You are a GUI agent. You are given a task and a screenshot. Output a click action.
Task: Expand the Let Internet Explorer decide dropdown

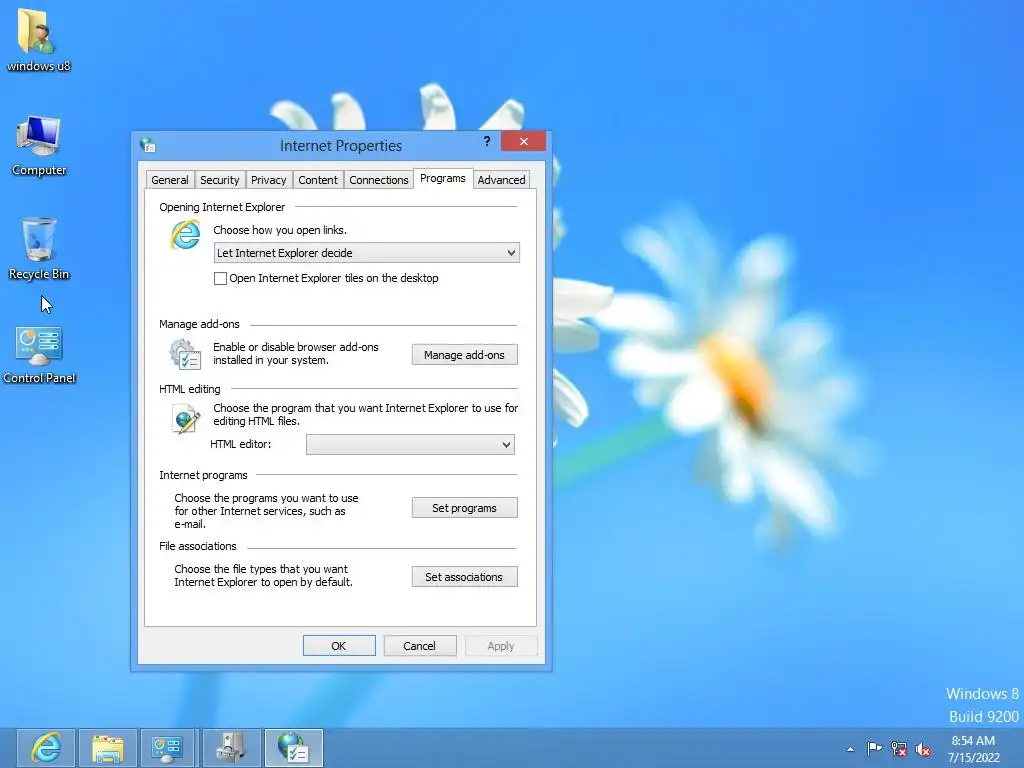click(366, 253)
